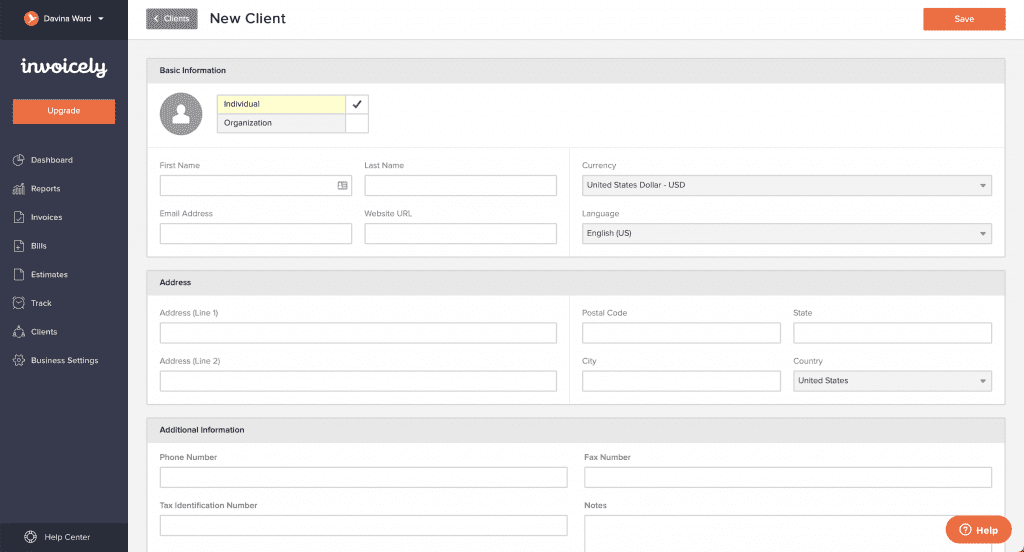Click the Website URL field
Screen dimensions: 1024x552
[x=460, y=233]
